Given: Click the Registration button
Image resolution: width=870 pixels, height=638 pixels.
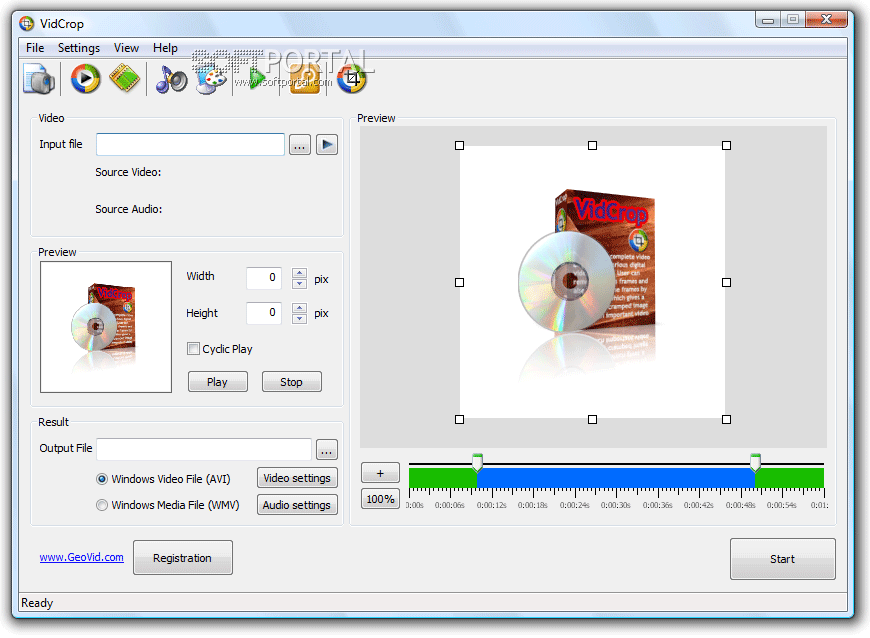Looking at the screenshot, I should click(183, 558).
